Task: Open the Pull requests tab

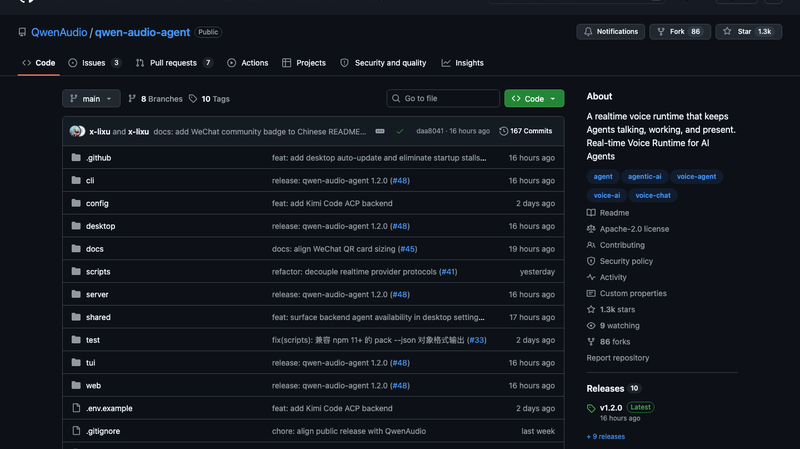Action: click(174, 63)
